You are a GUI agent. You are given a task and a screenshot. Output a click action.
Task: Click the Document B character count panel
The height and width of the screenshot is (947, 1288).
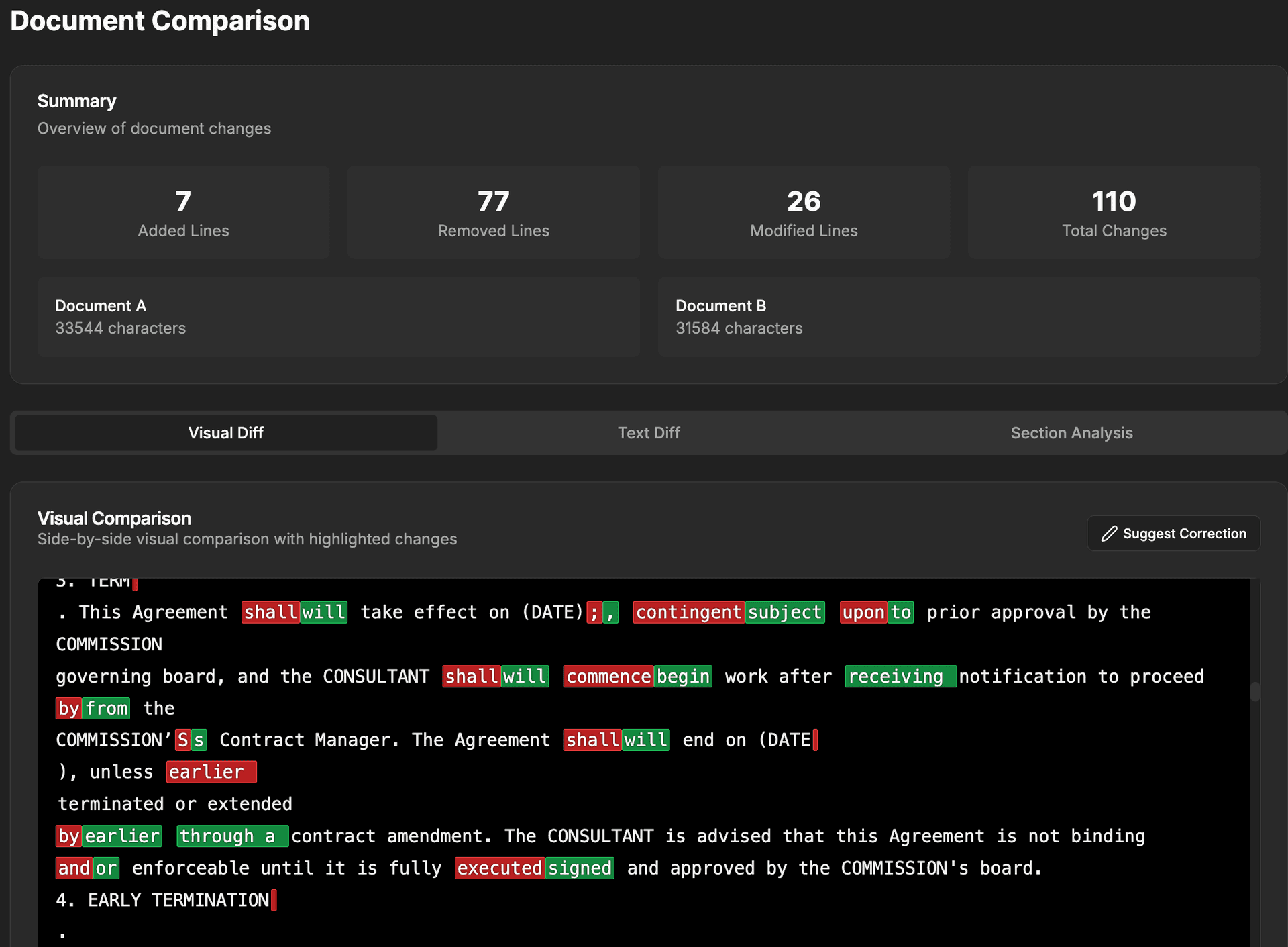pyautogui.click(x=959, y=317)
